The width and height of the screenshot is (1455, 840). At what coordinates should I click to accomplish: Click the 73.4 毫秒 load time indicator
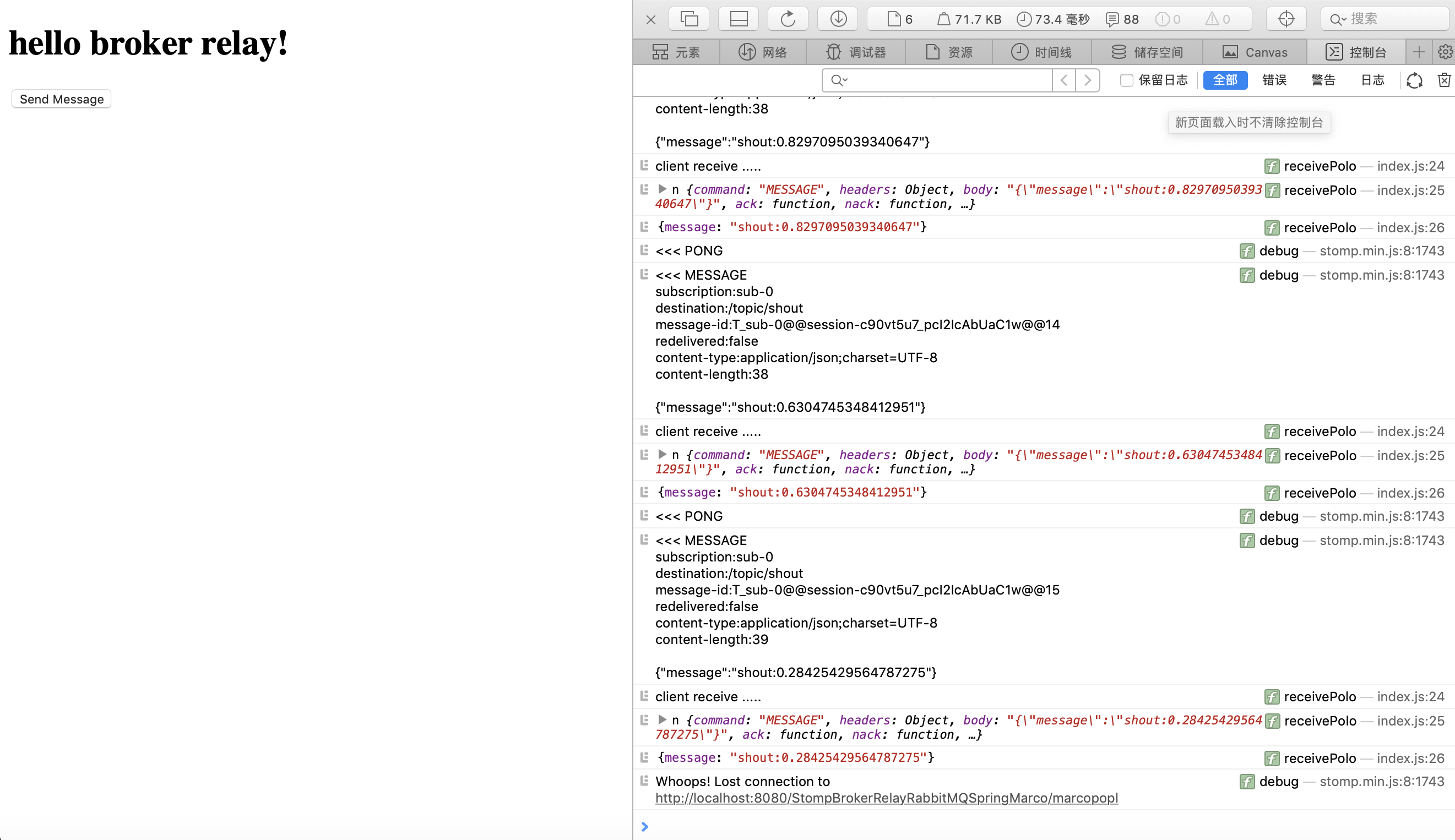(x=1053, y=20)
